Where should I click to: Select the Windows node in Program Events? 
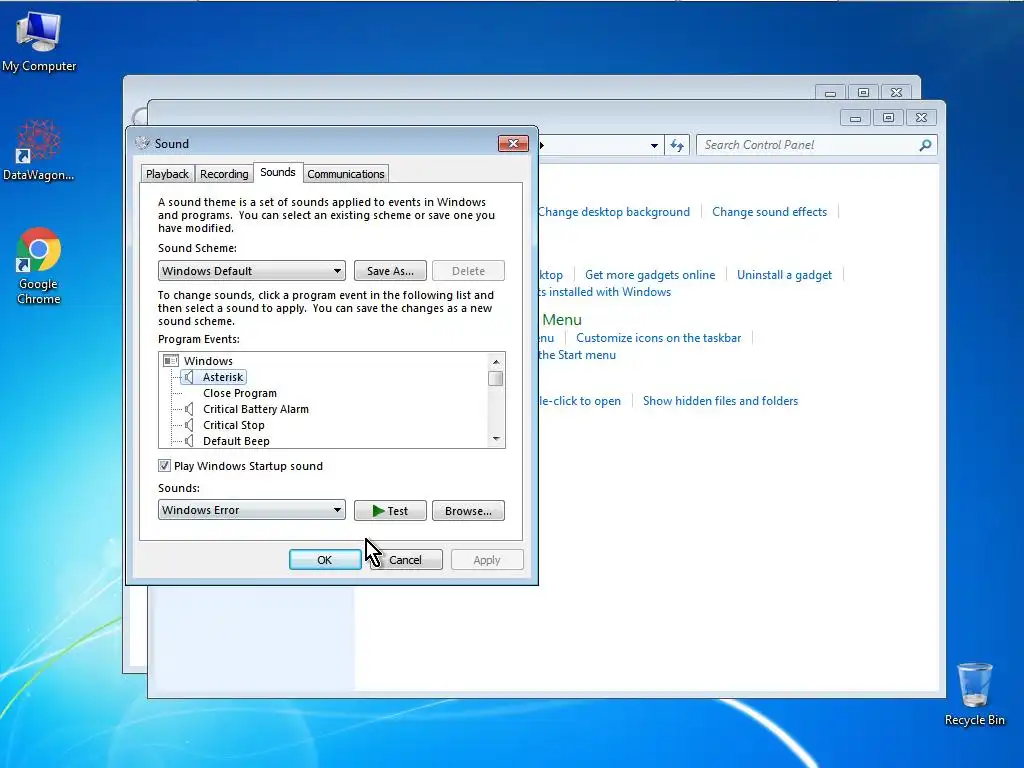coord(208,360)
